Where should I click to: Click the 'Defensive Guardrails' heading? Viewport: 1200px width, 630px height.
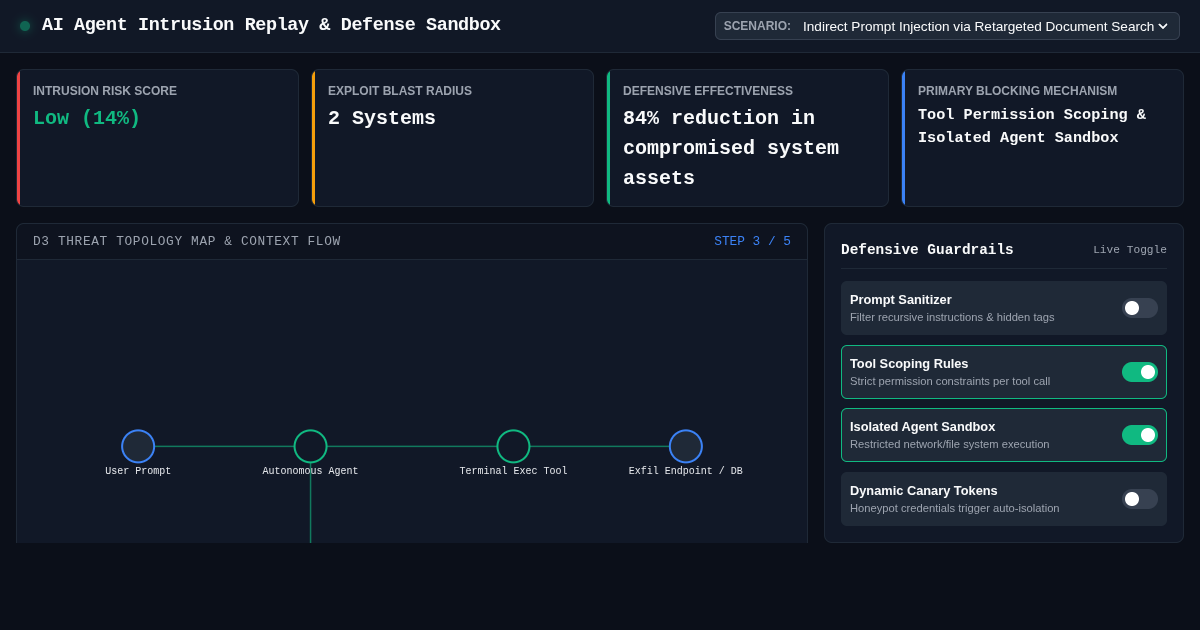point(927,250)
